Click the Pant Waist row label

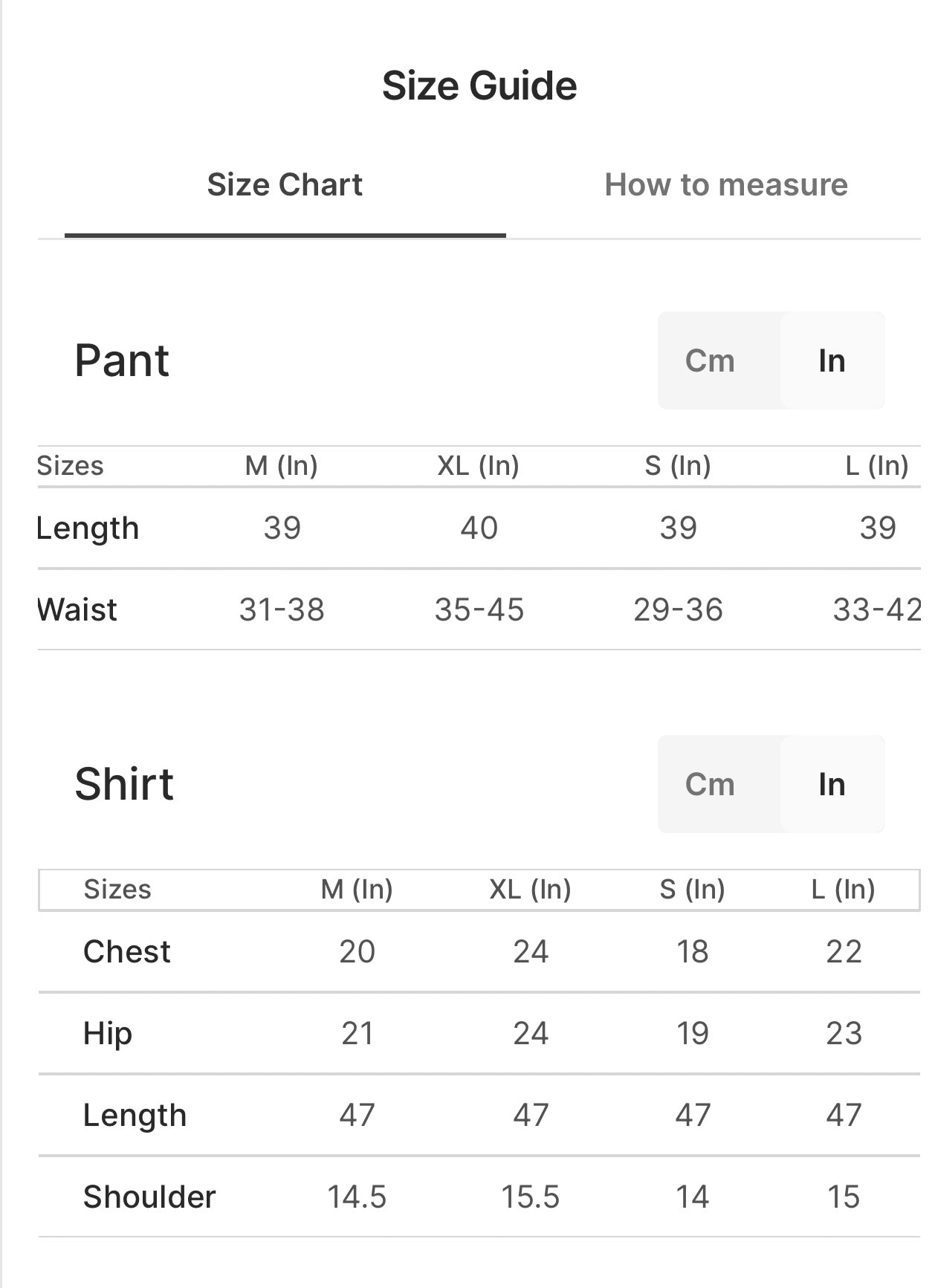point(77,609)
